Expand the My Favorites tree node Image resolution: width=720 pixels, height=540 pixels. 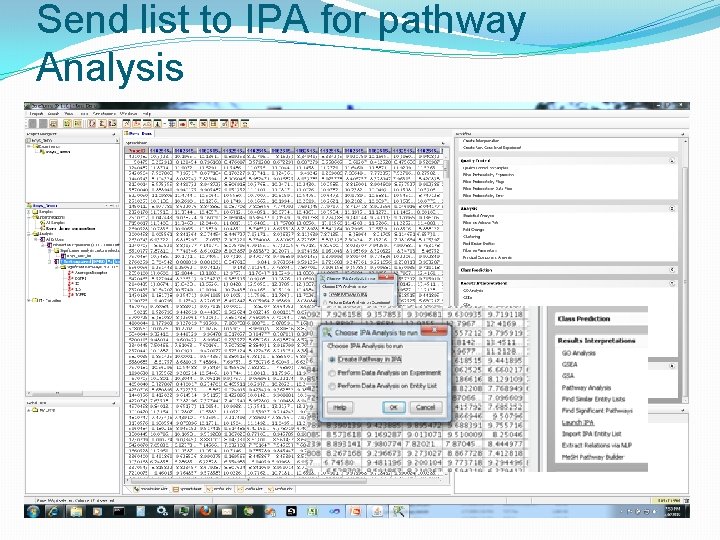point(29,301)
